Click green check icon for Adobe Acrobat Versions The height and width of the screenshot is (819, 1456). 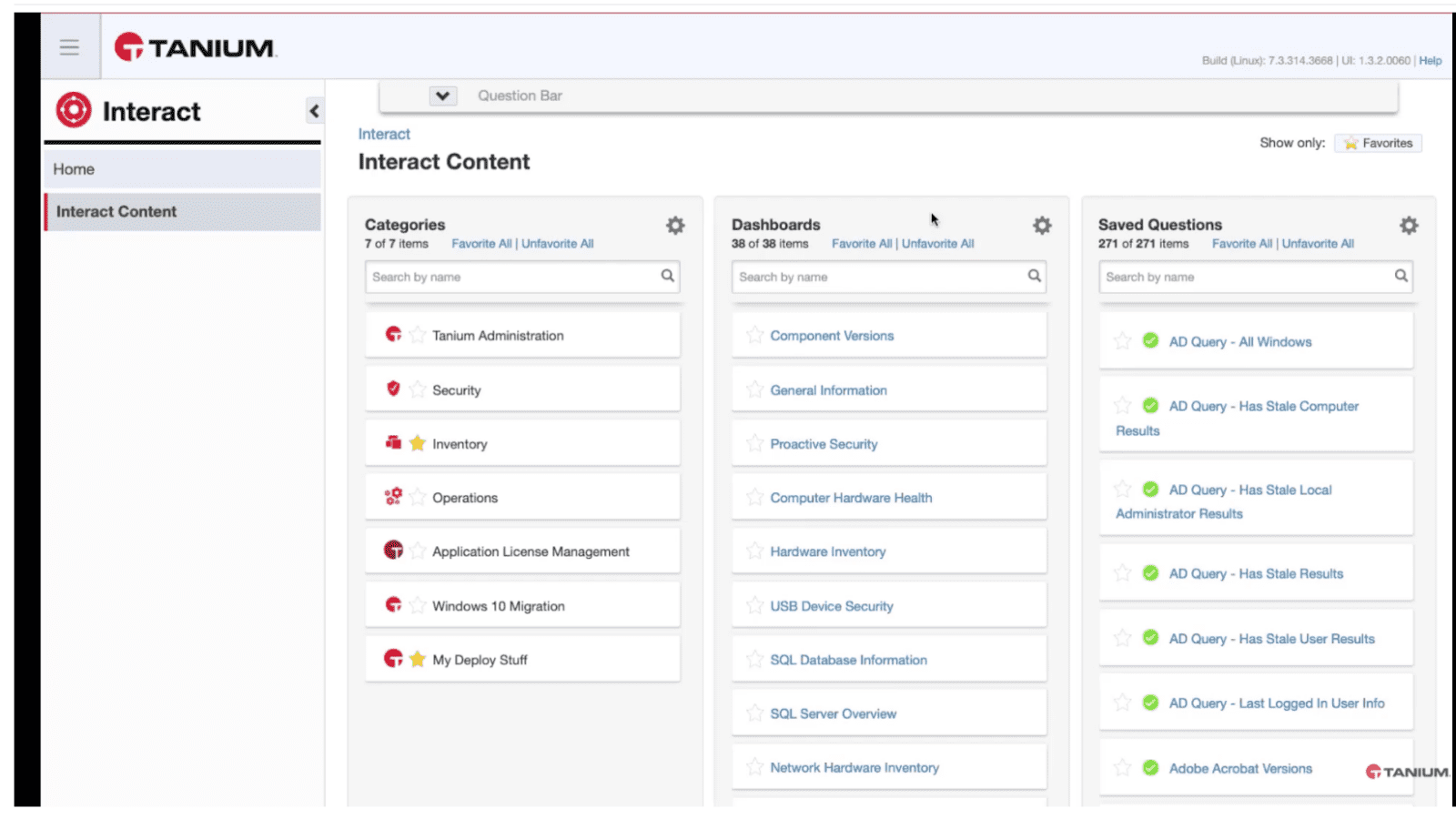[1150, 767]
